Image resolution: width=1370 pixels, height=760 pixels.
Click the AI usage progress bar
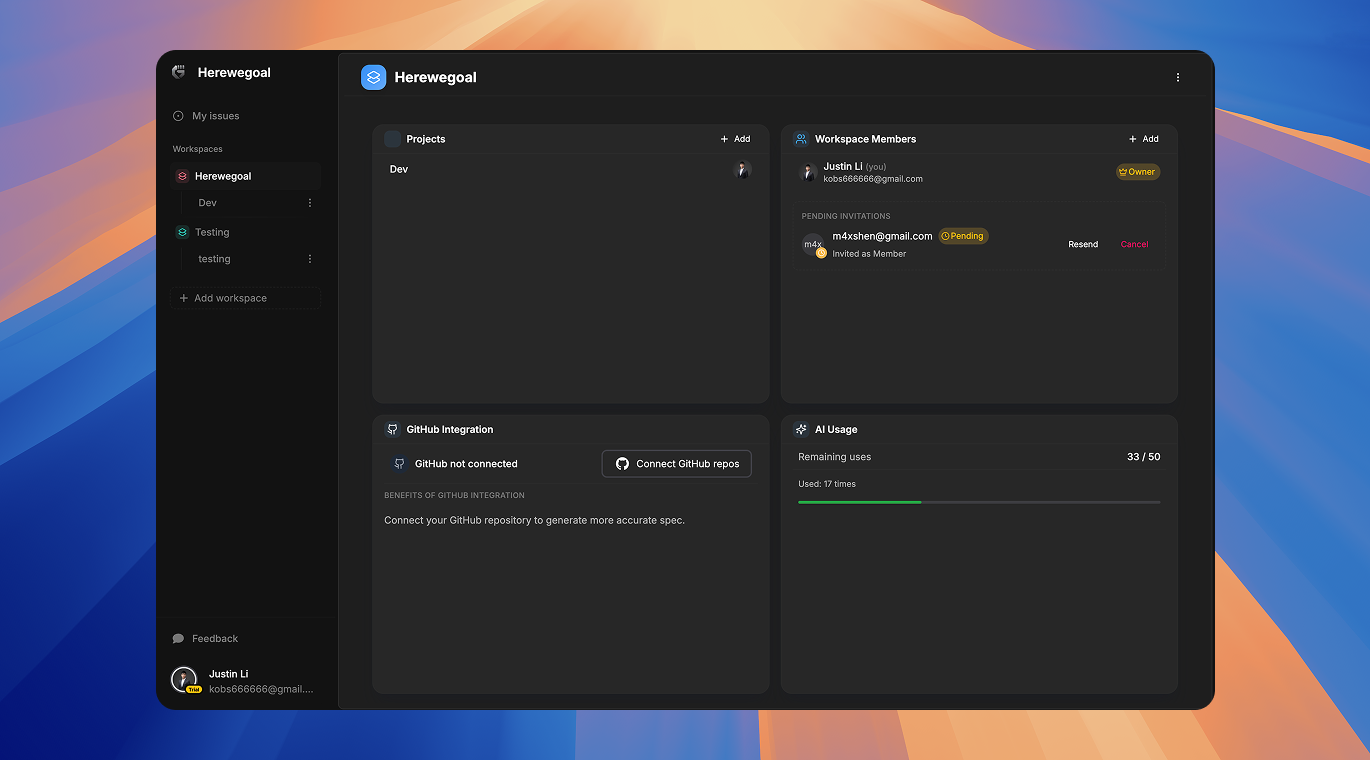point(978,502)
